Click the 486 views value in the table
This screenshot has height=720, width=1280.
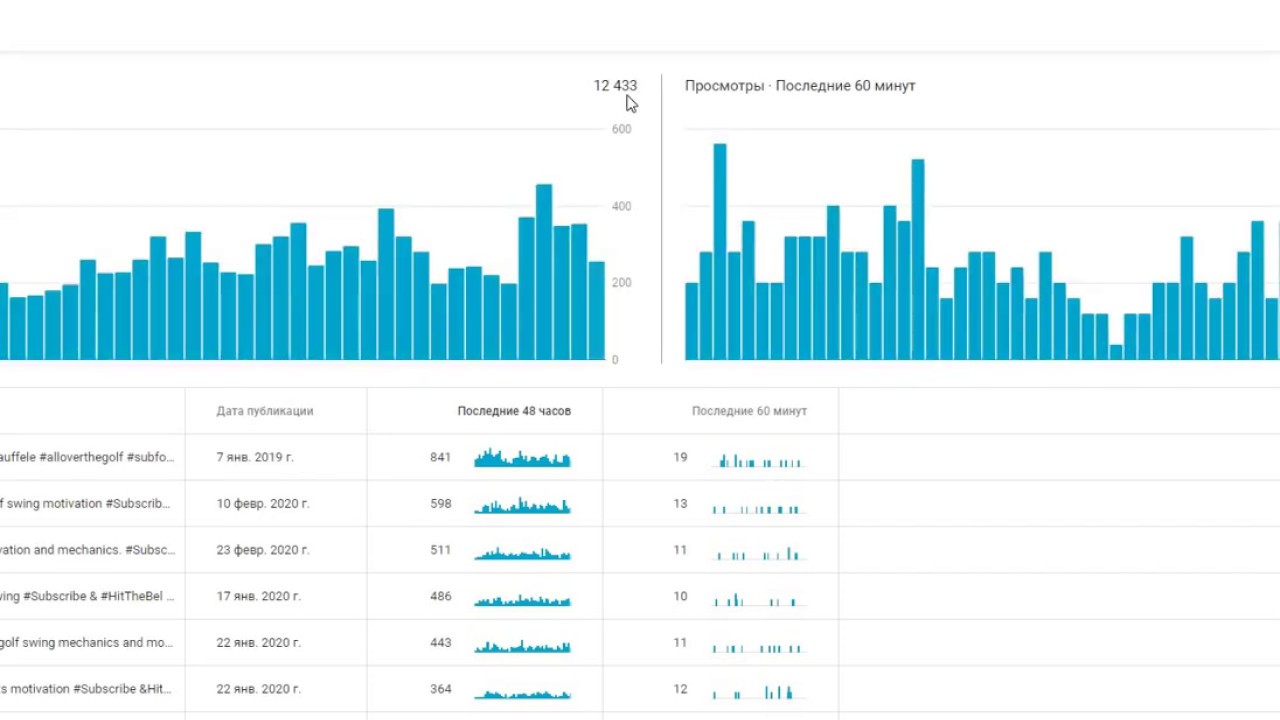(441, 596)
